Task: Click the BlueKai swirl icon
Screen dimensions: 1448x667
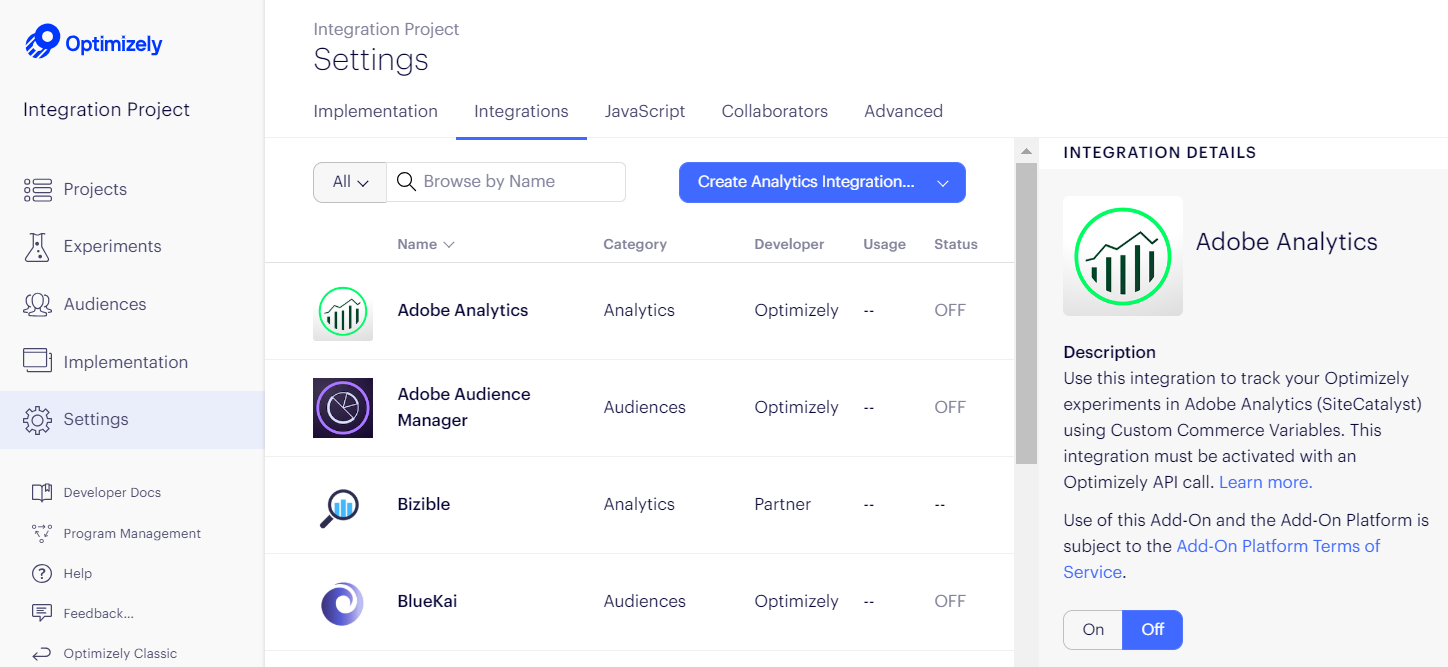Action: pyautogui.click(x=342, y=603)
